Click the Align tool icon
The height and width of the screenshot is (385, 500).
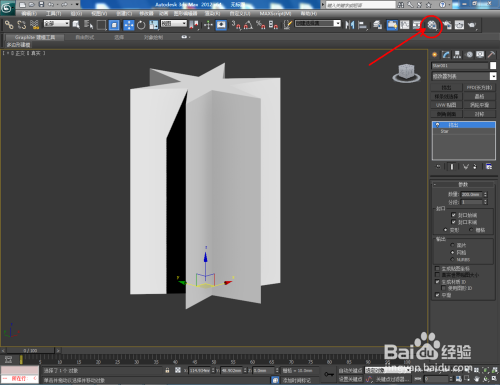tap(362, 25)
